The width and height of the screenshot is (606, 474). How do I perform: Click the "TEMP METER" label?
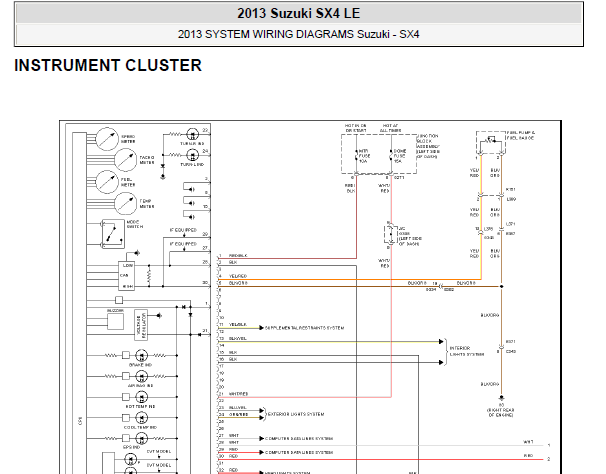[147, 204]
